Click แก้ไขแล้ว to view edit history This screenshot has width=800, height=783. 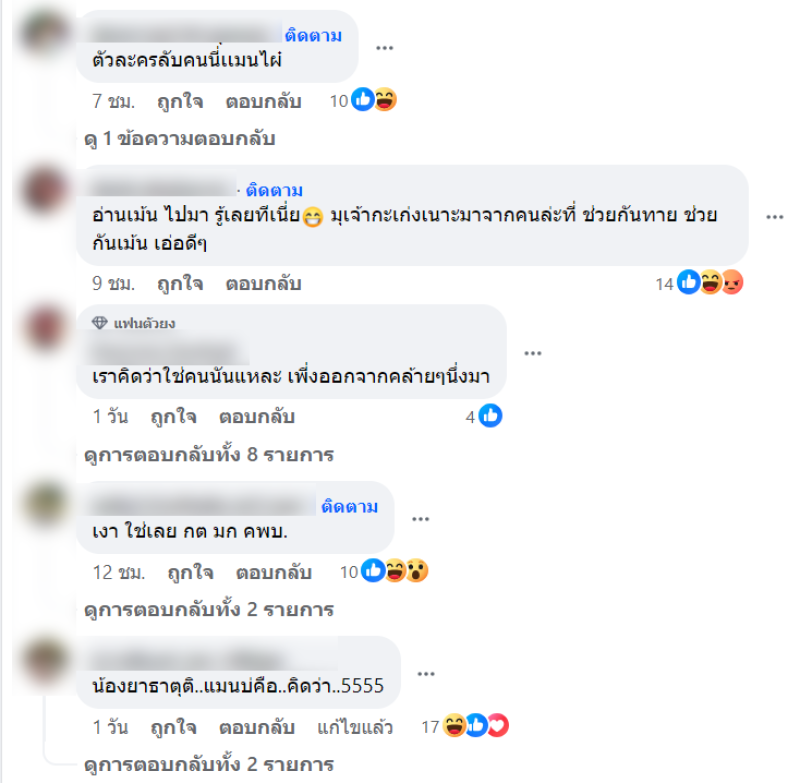coord(355,727)
